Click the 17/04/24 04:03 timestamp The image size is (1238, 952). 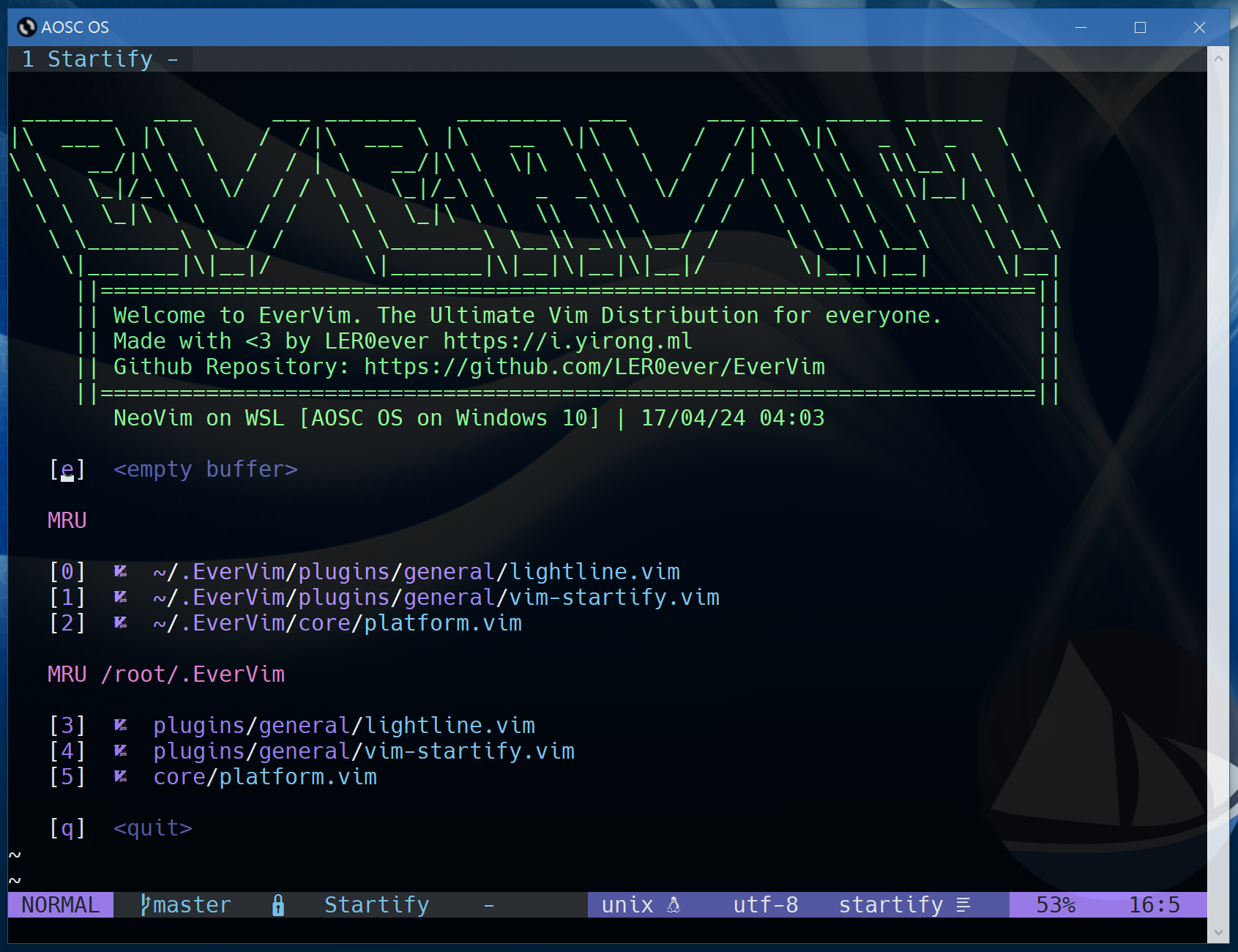click(x=733, y=417)
